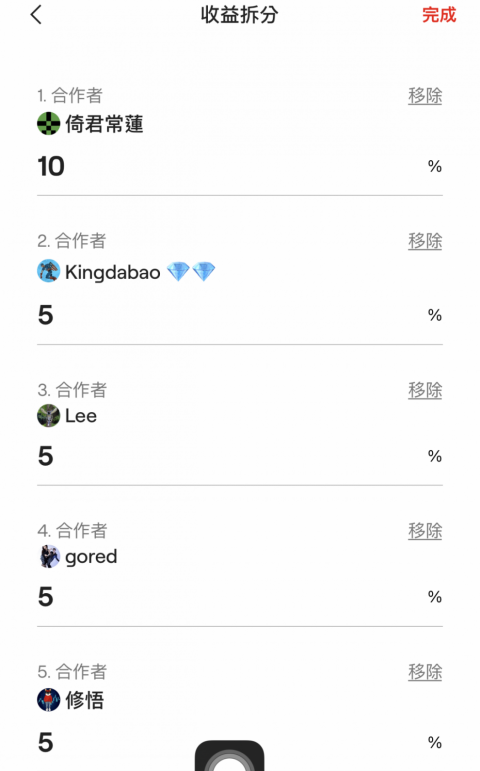Edit gored's 5 percent share field
The image size is (480, 771).
(x=240, y=596)
